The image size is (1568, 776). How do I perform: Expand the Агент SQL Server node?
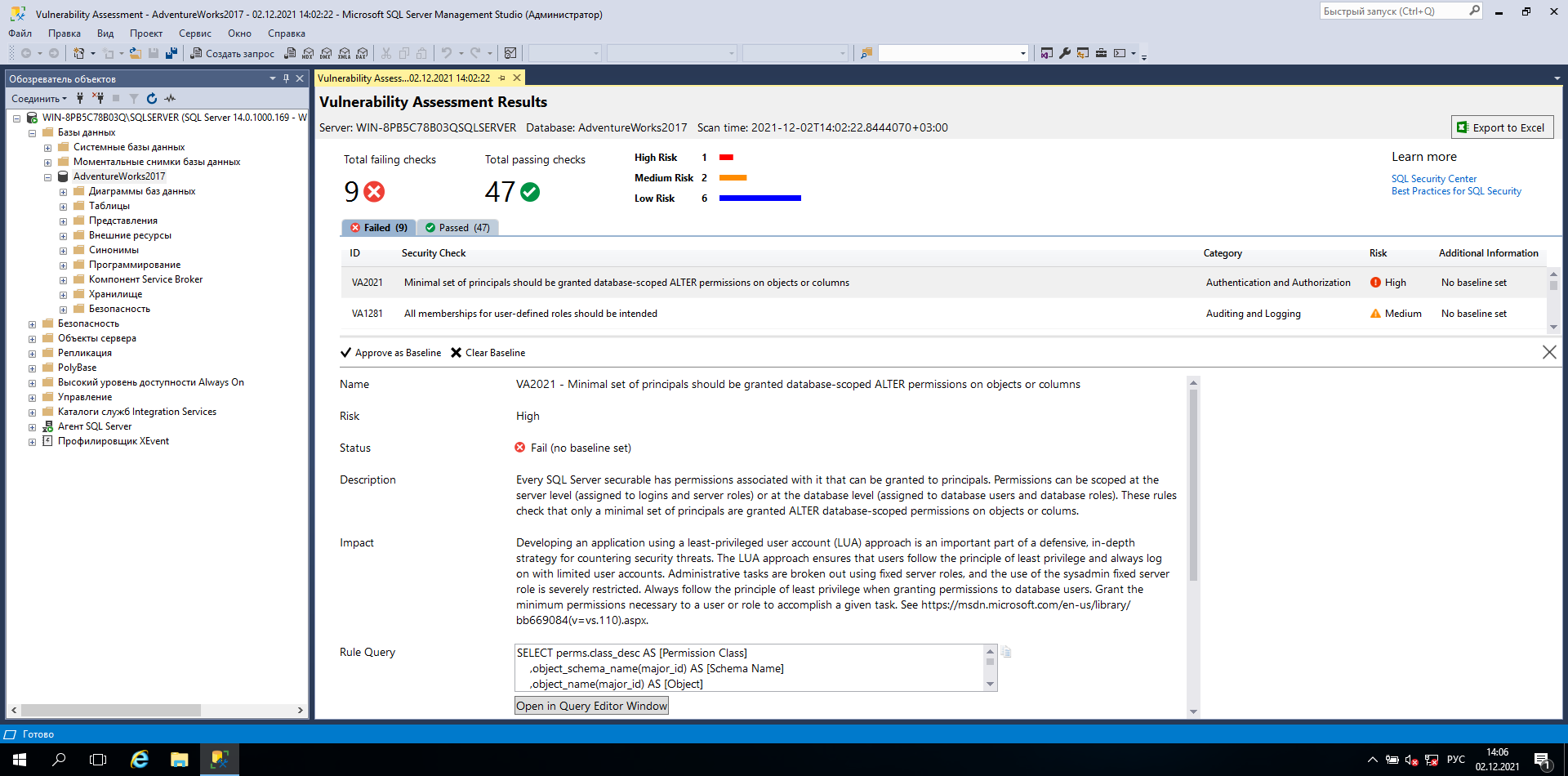pos(32,427)
